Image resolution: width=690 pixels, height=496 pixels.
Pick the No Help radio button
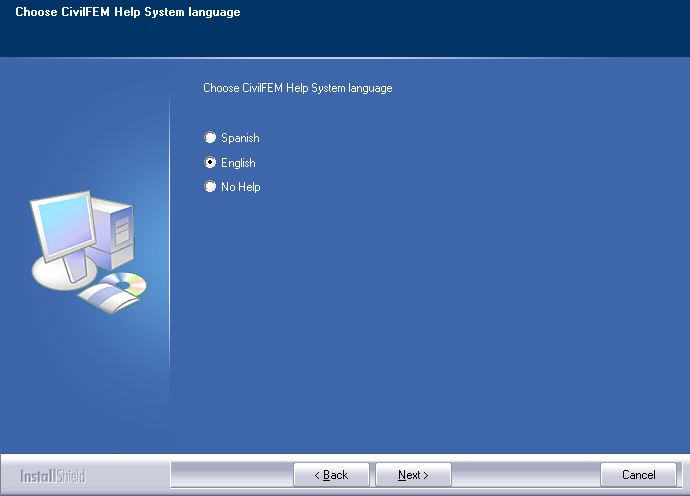(210, 186)
